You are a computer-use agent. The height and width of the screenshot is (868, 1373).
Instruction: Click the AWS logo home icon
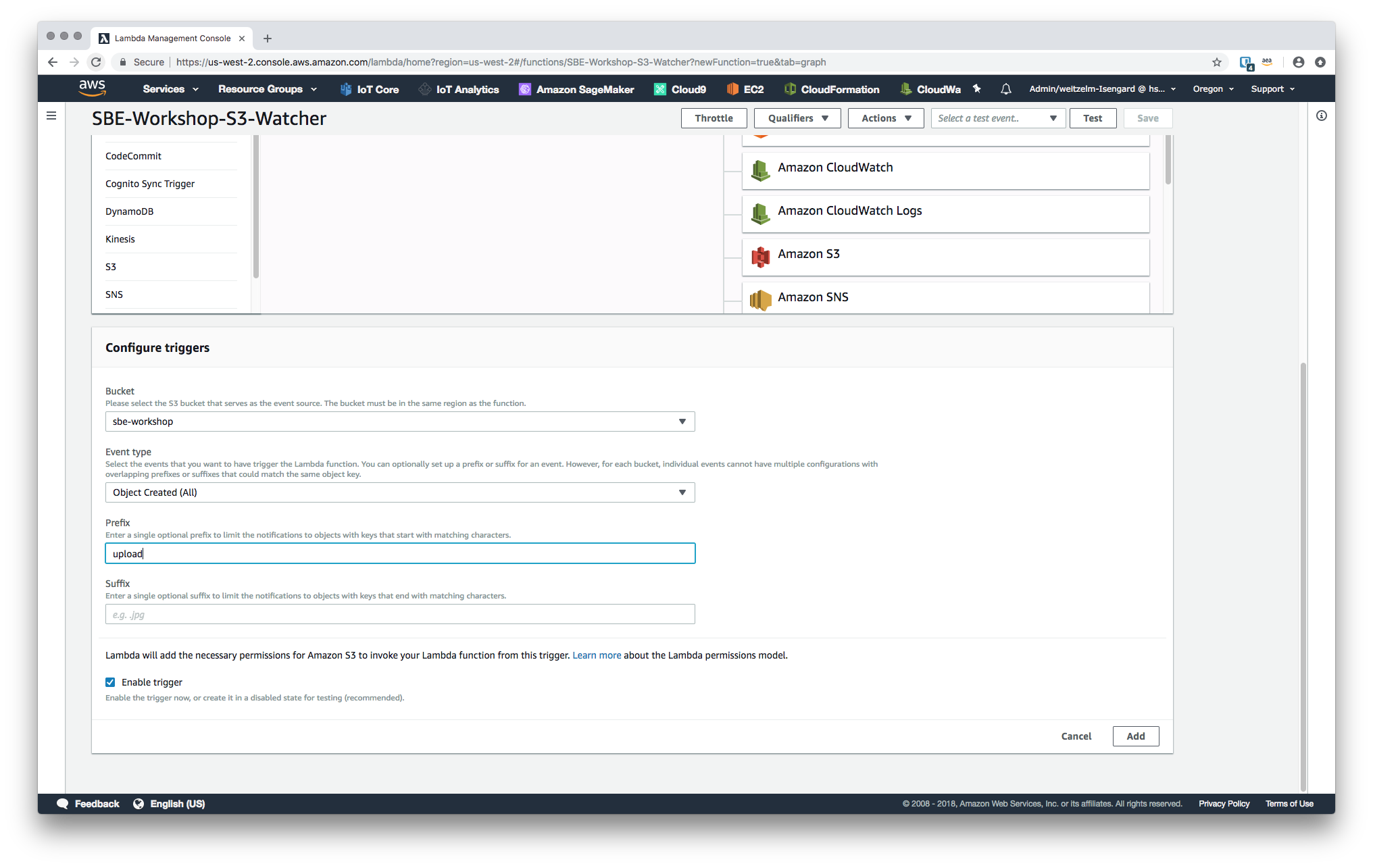point(92,88)
